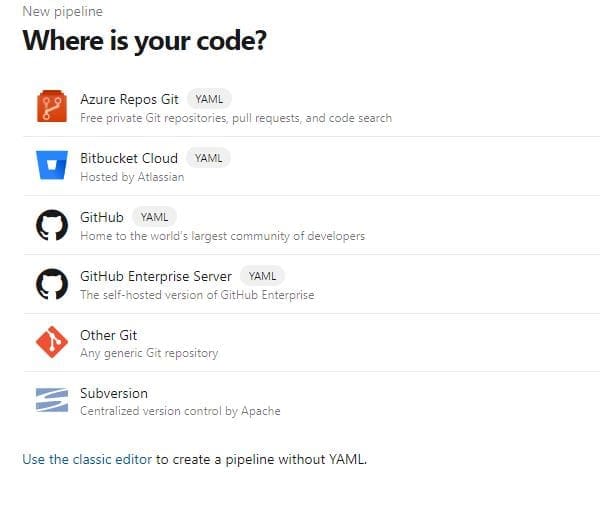The width and height of the screenshot is (600, 505).
Task: Click the Other Git diamond icon
Action: 51,343
